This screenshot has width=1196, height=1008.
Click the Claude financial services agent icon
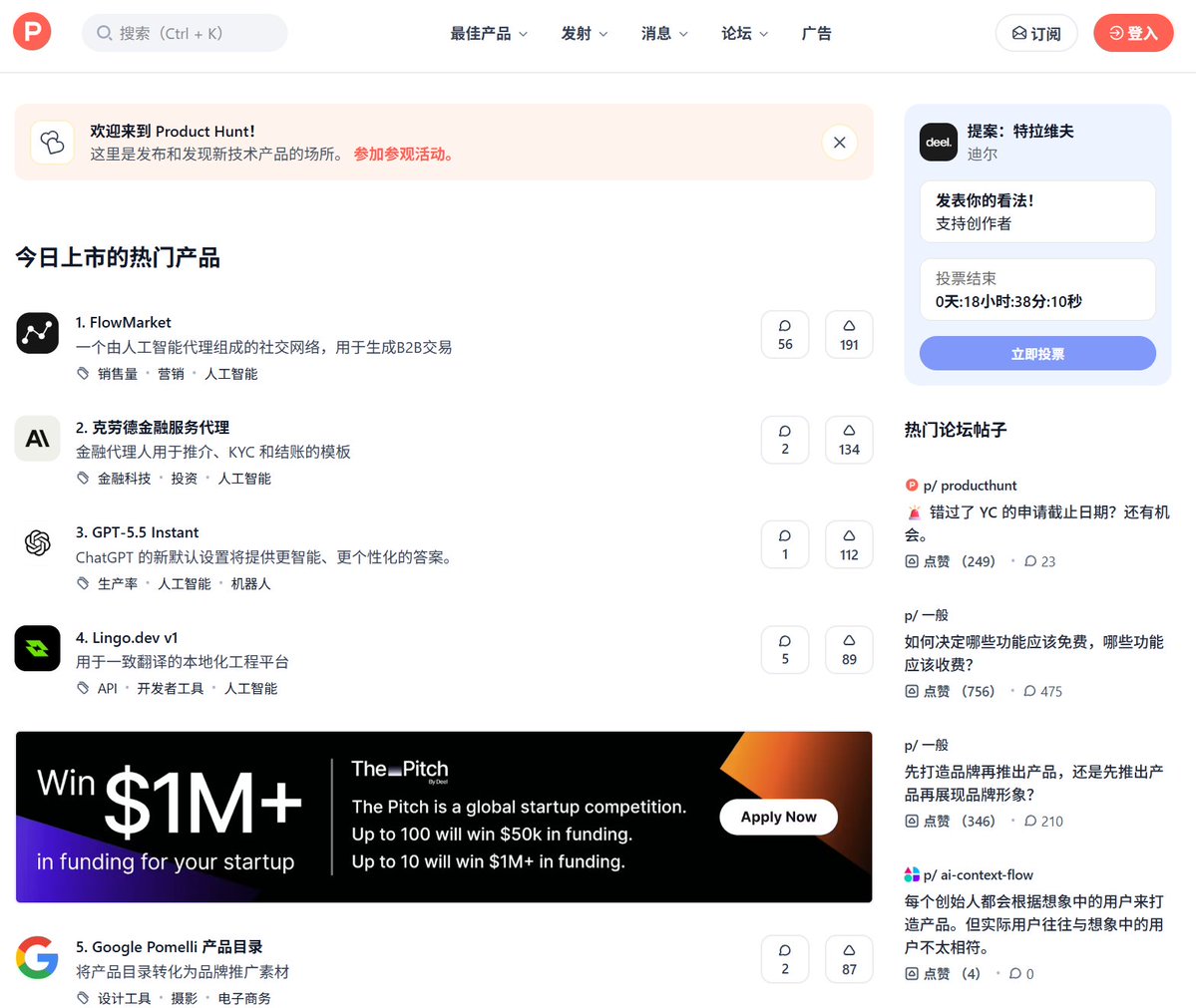pos(37,439)
